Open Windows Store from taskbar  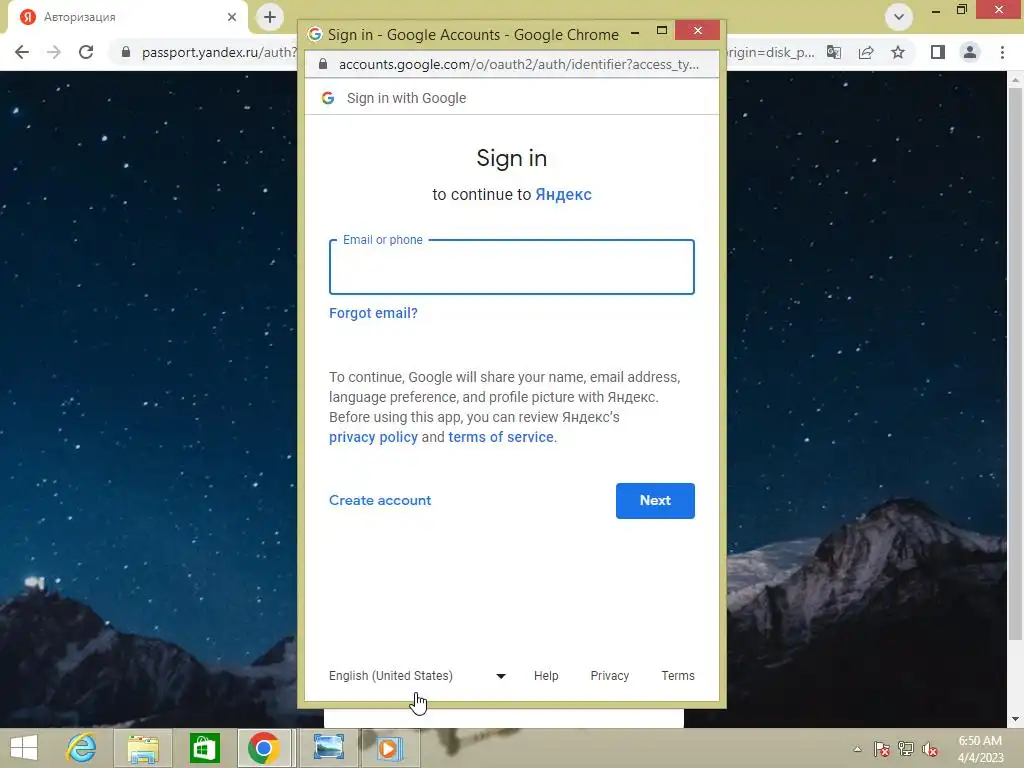pyautogui.click(x=204, y=748)
